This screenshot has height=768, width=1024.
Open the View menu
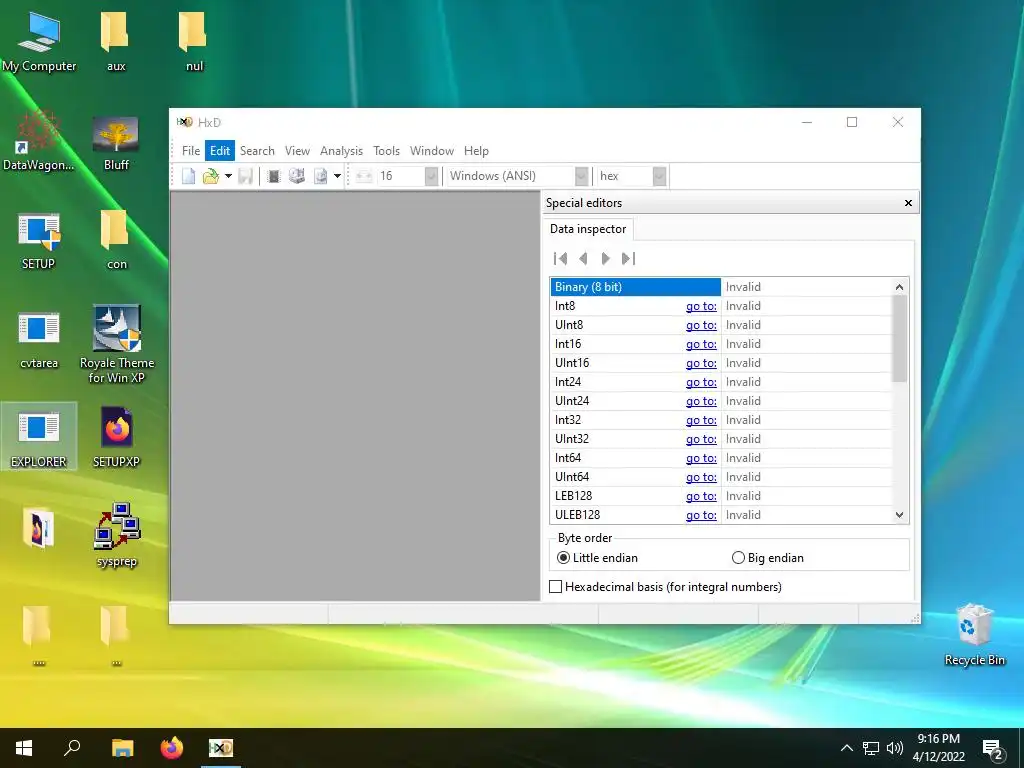(x=297, y=151)
